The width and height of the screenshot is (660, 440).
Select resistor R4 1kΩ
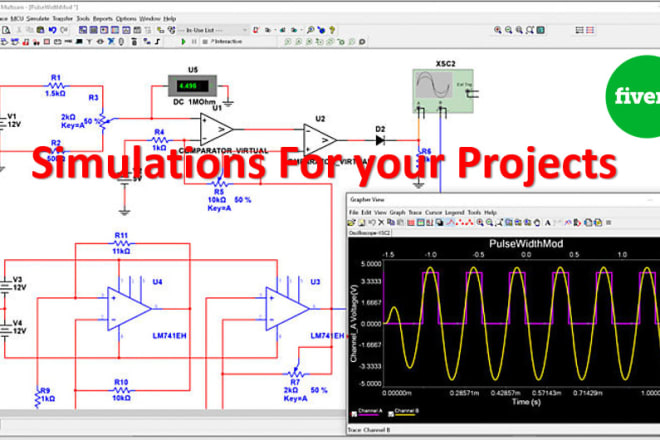click(159, 140)
